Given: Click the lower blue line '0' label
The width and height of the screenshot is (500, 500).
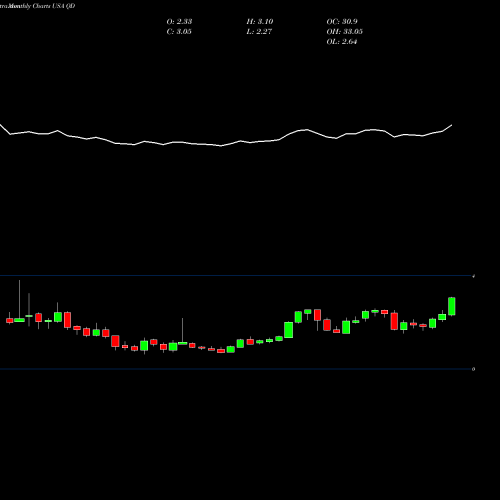Looking at the screenshot, I should [x=473, y=369].
